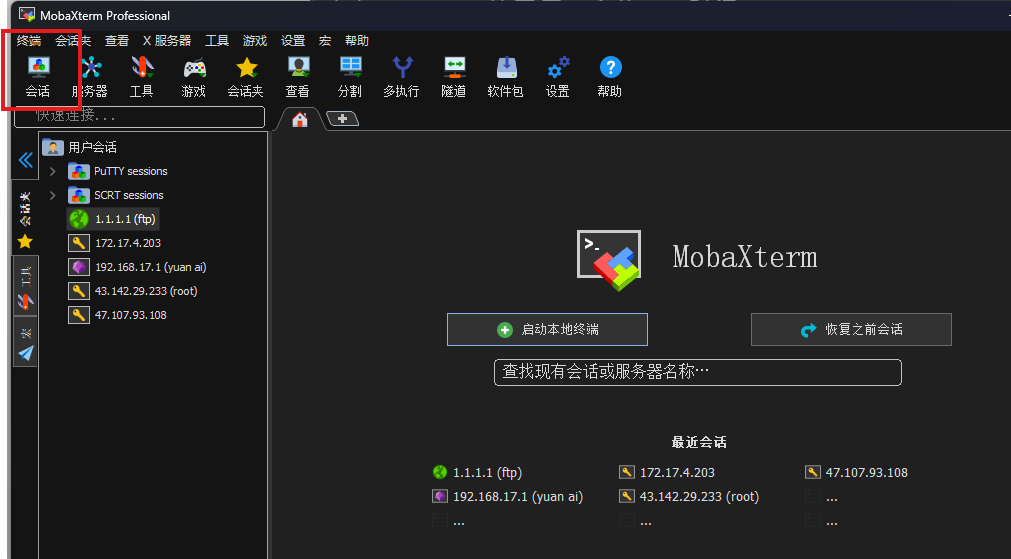Image resolution: width=1011 pixels, height=559 pixels.
Task: Collapse the sidebar with double-arrow icon
Action: tap(26, 159)
